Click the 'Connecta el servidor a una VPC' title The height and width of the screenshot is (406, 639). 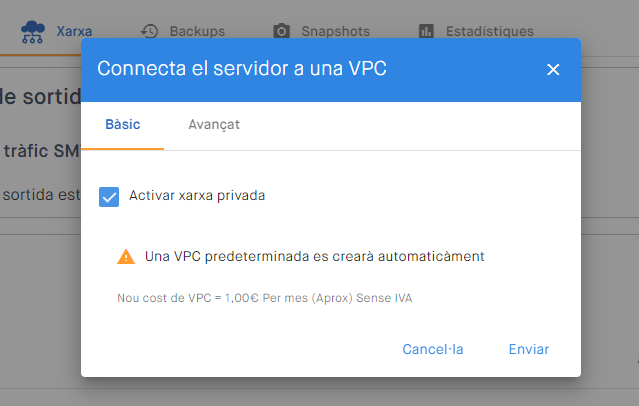tap(242, 68)
